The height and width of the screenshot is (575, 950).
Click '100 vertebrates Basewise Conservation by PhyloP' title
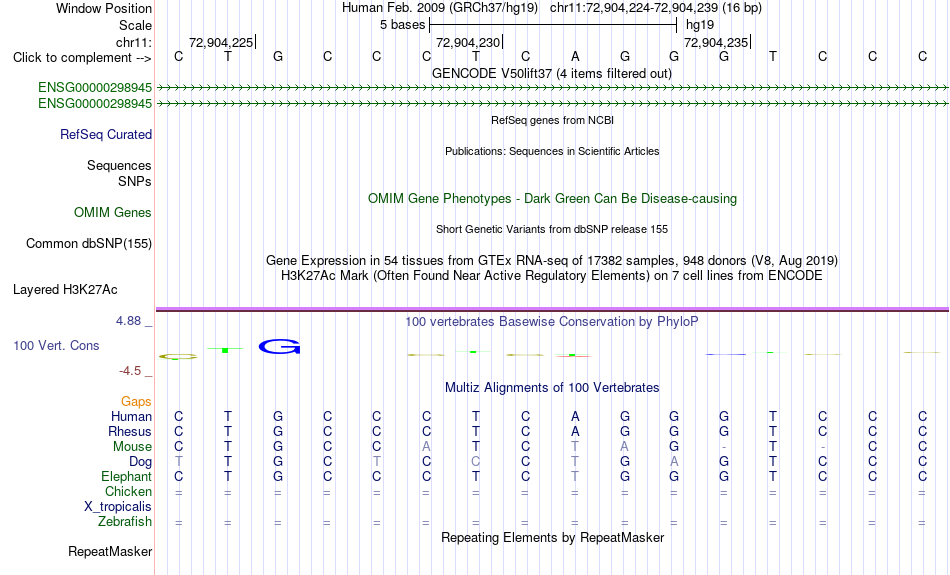click(x=552, y=322)
